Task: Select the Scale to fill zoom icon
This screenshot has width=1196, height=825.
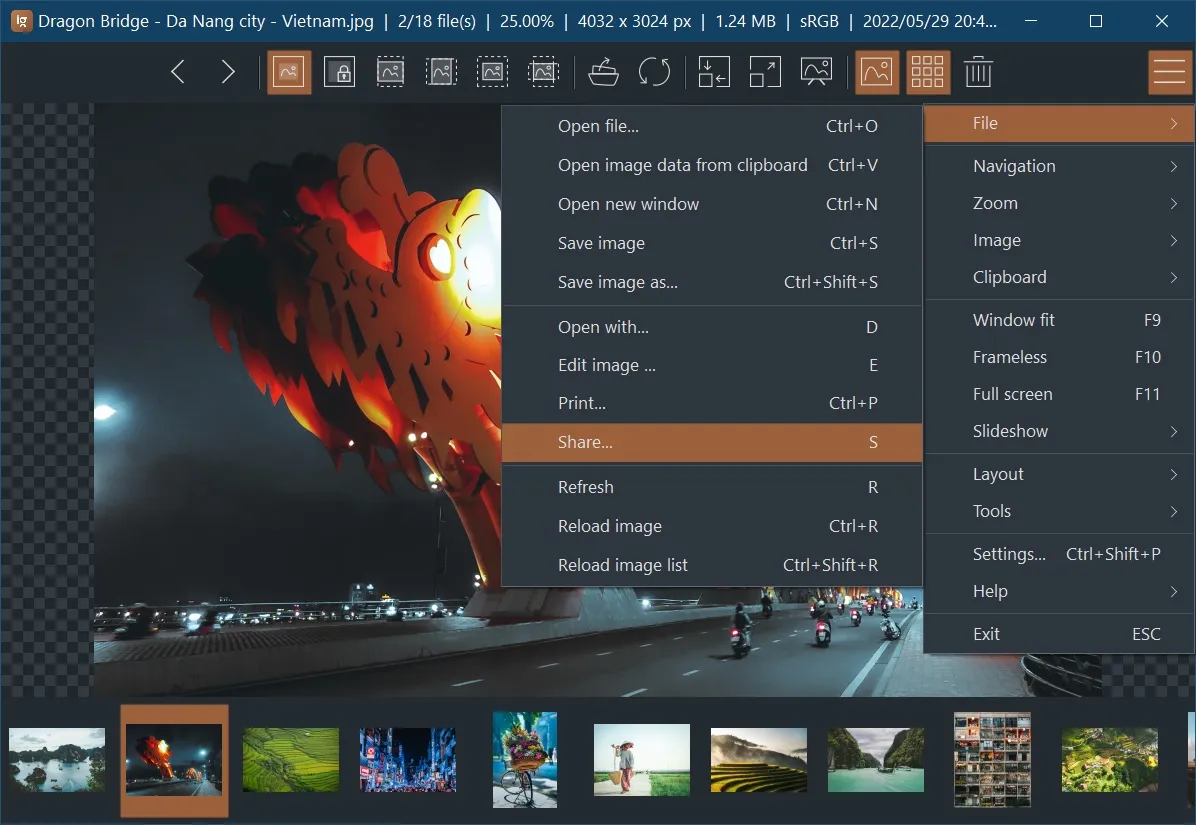Action: pos(544,72)
